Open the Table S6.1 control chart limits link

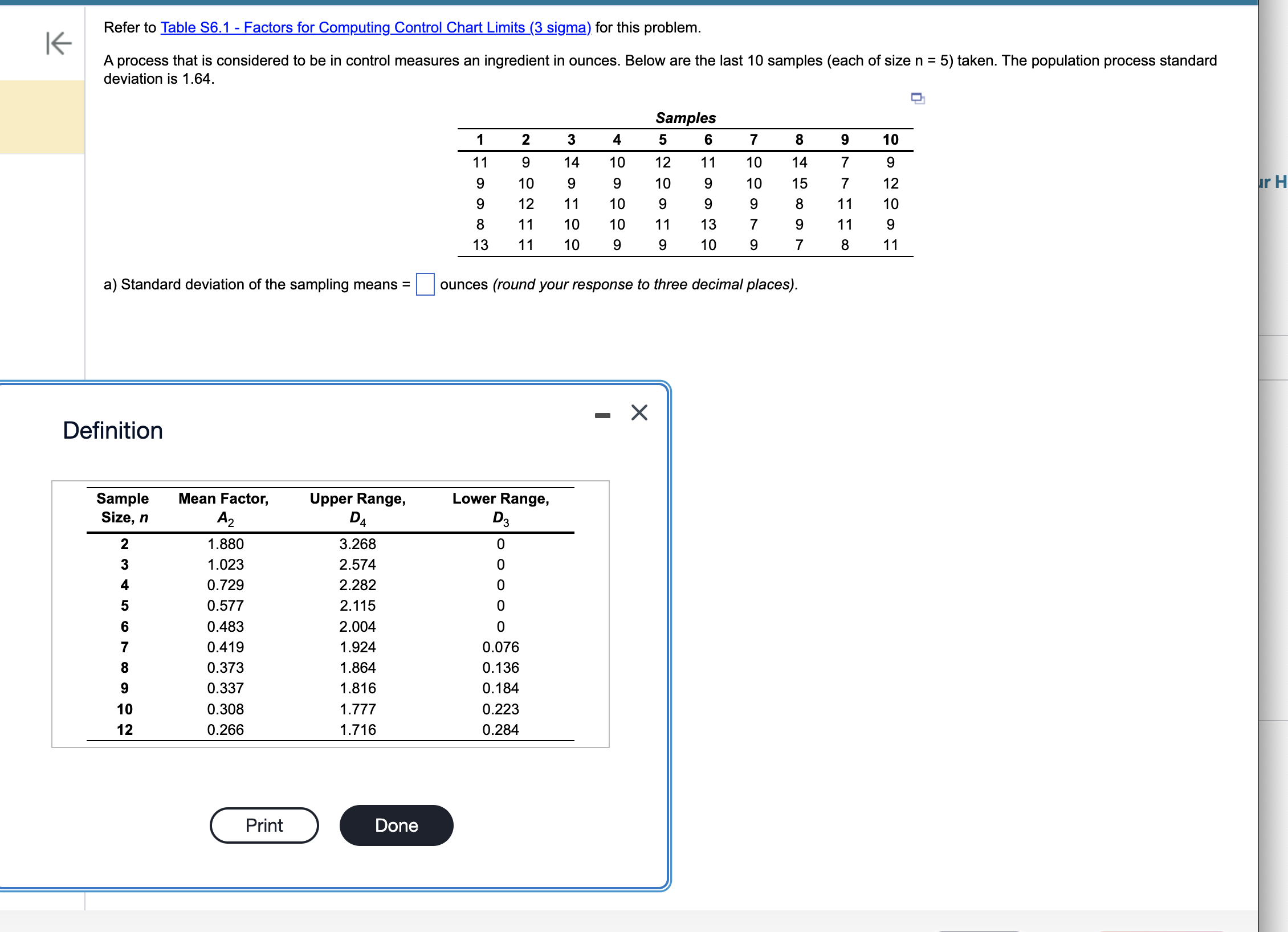(x=376, y=27)
